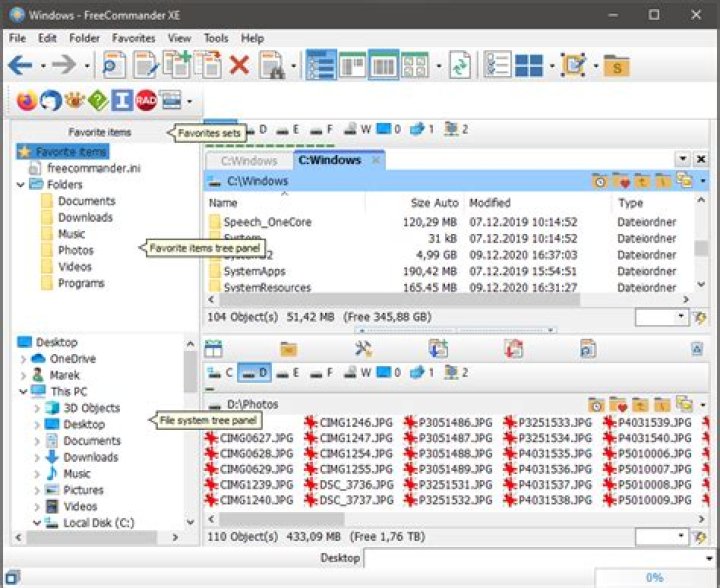Switch to Thumbnails view mode icon

[415, 65]
